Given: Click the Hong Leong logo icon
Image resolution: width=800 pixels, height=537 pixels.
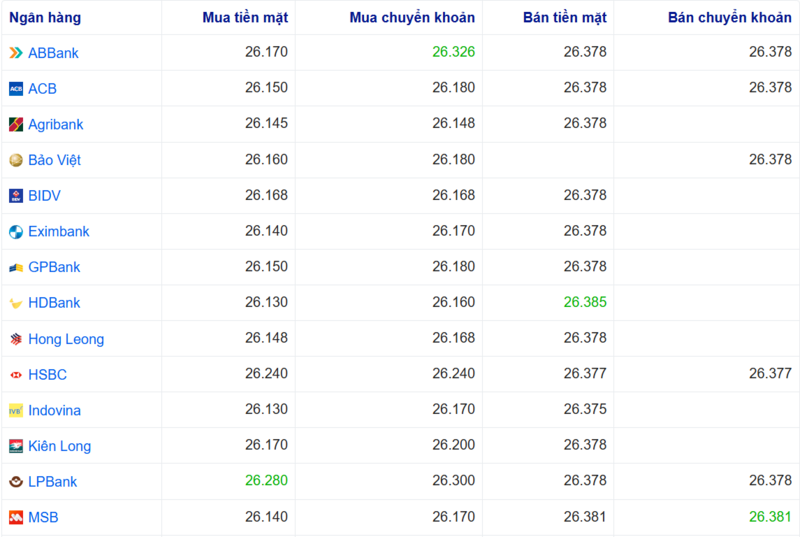Looking at the screenshot, I should click(16, 339).
